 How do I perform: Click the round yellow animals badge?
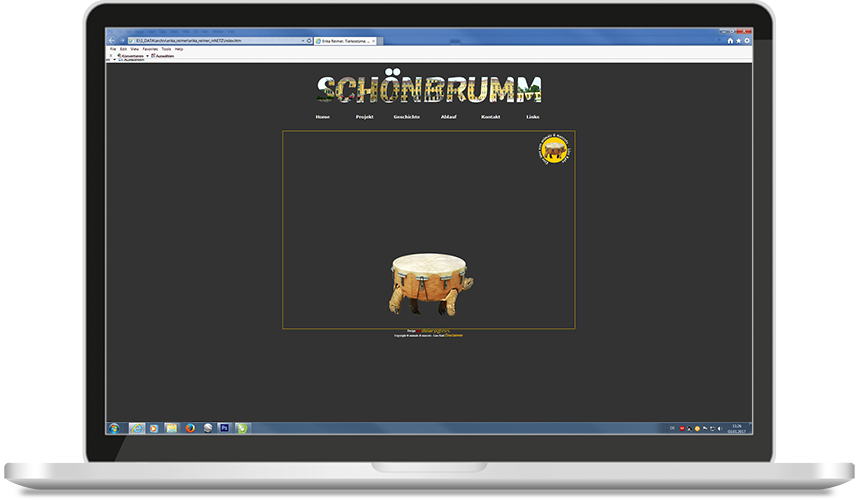point(554,149)
